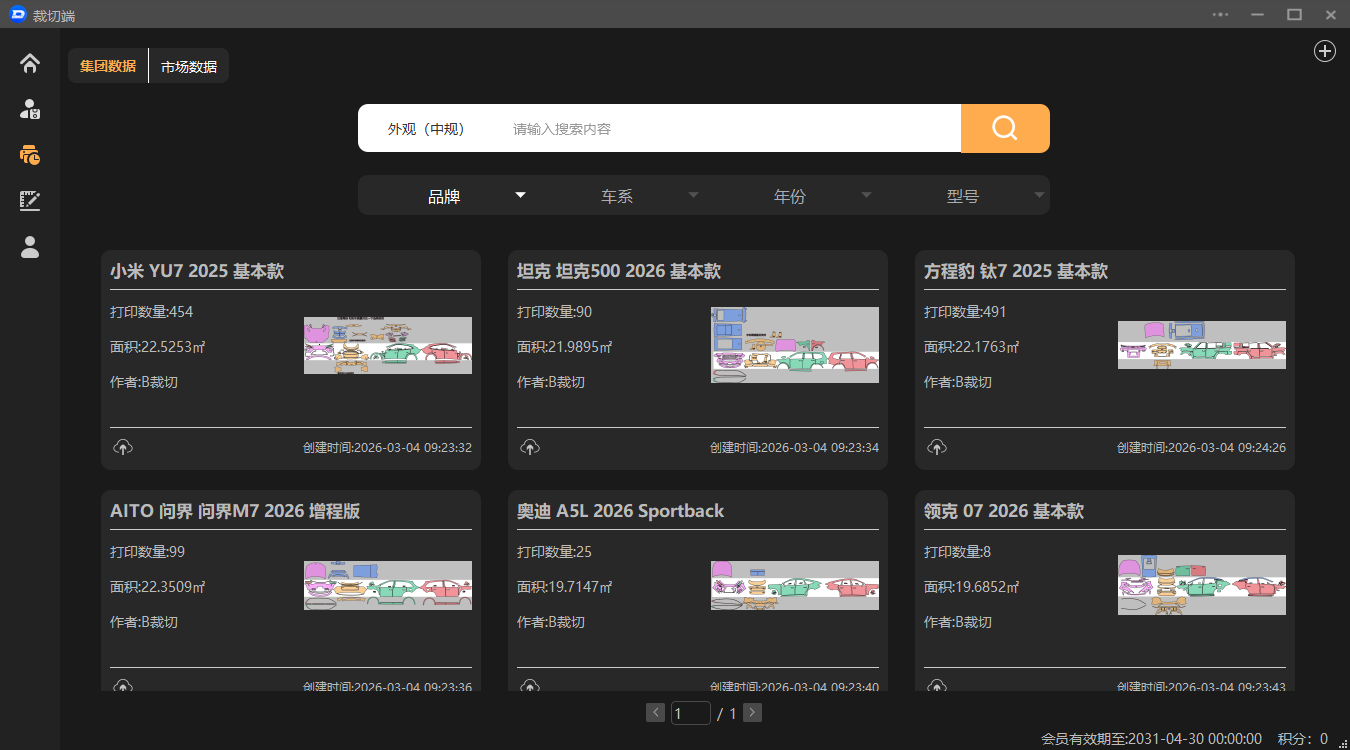1350x750 pixels.
Task: Click 作者:B裁切 on 领克 07 card
Action: coord(958,622)
